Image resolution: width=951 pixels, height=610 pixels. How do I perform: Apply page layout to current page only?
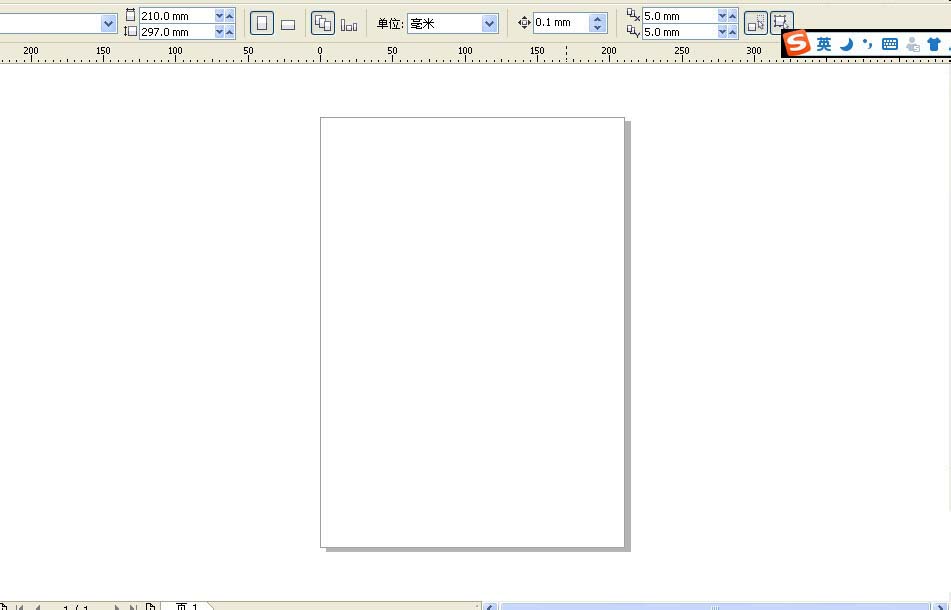[x=349, y=24]
